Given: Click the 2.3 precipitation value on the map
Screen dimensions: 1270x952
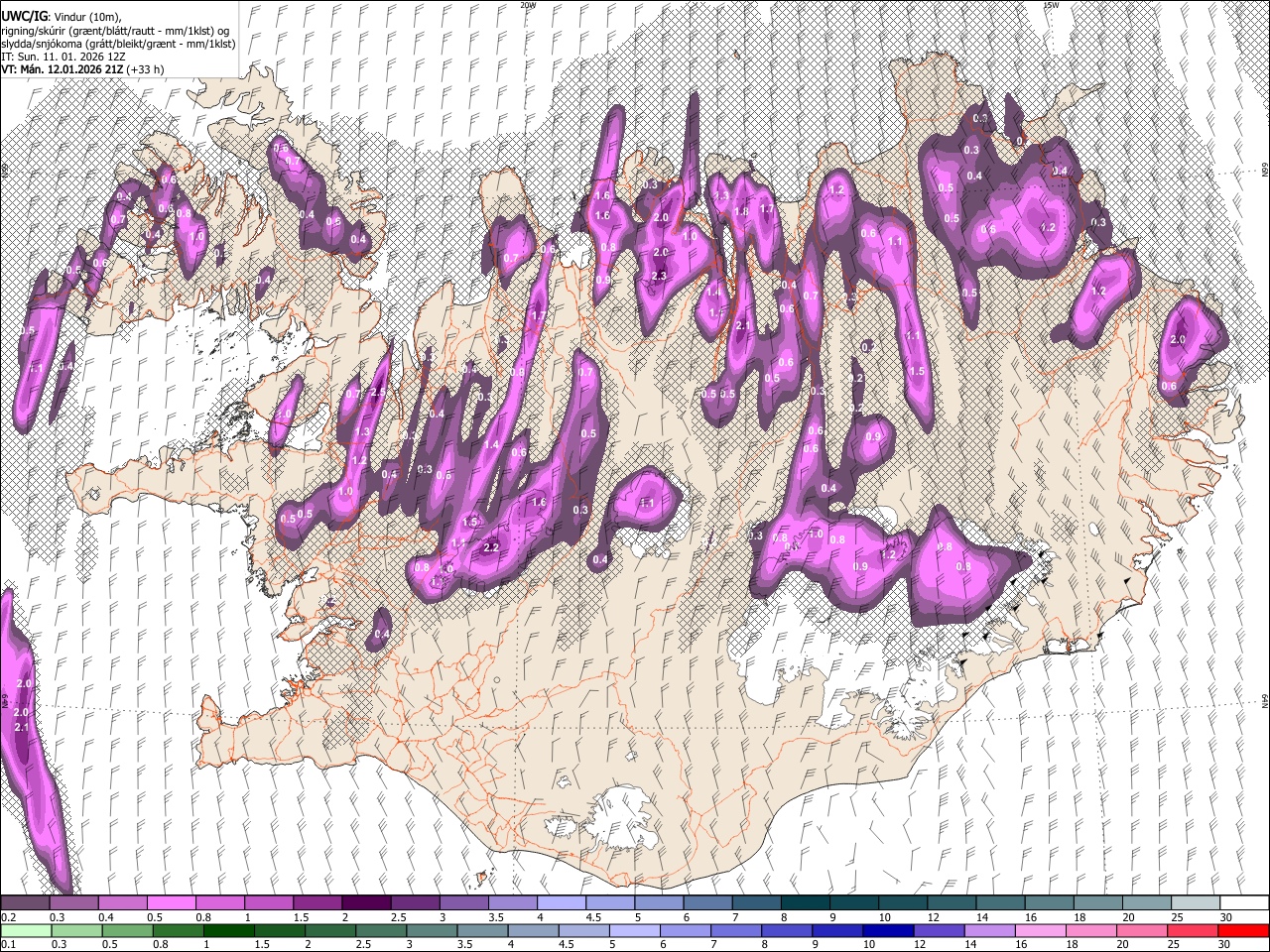Looking at the screenshot, I should (661, 276).
